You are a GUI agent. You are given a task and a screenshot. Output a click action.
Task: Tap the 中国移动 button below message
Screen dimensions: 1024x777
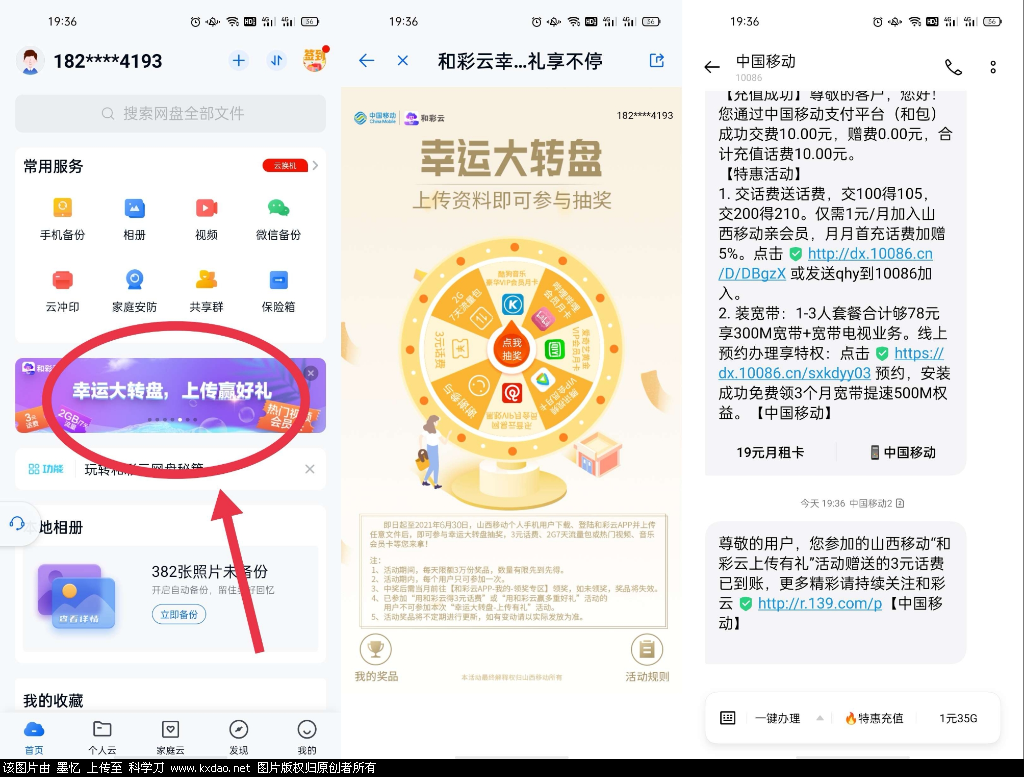[x=903, y=452]
